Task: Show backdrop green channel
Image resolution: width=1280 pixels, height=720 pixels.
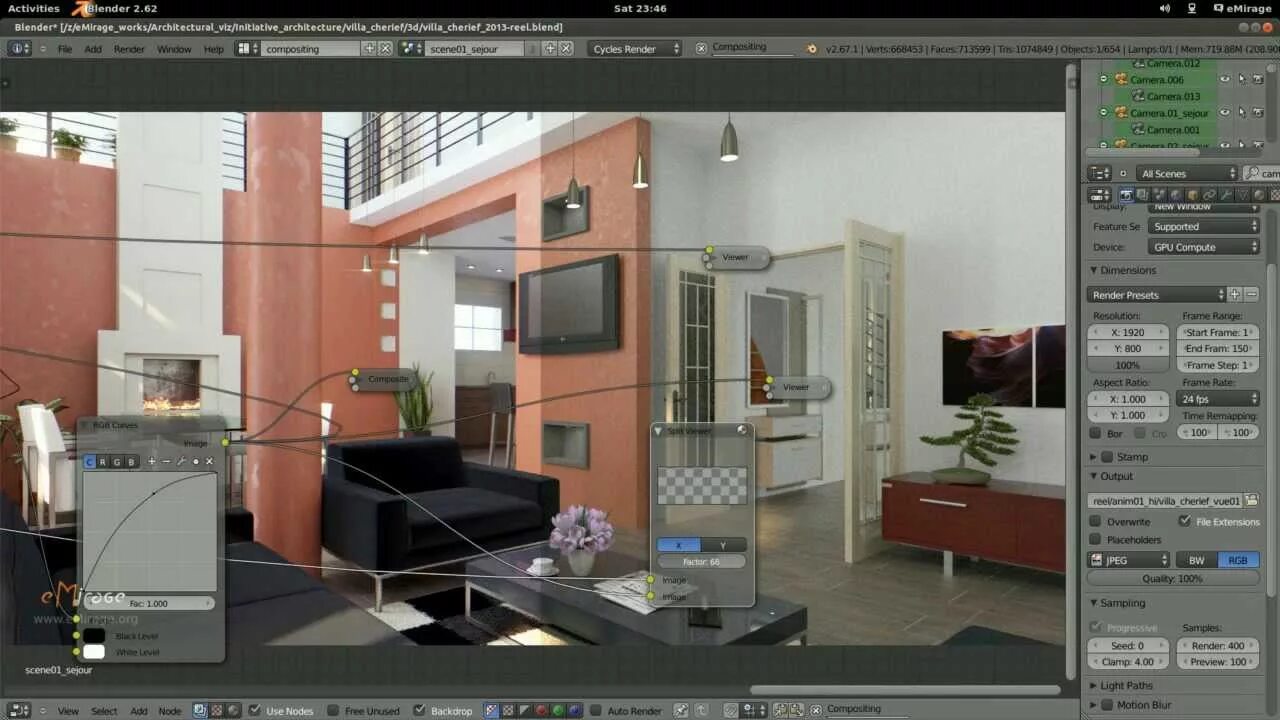Action: point(559,710)
